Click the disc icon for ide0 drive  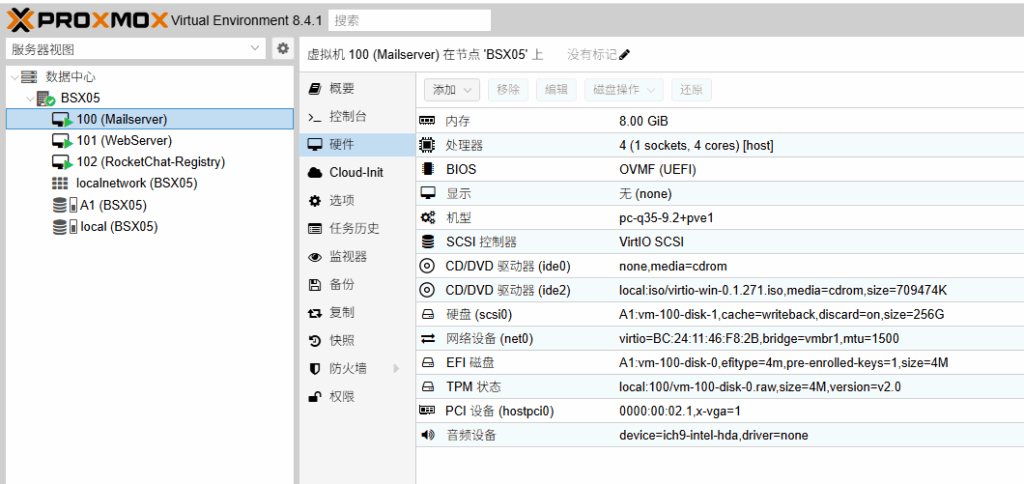click(x=427, y=266)
